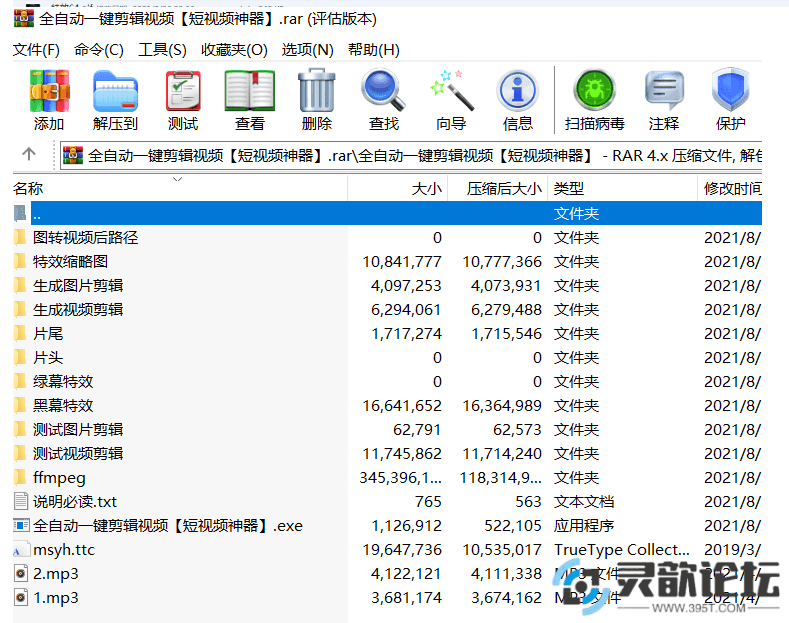
Task: Select the ffmpeg folder name
Action: (59, 477)
